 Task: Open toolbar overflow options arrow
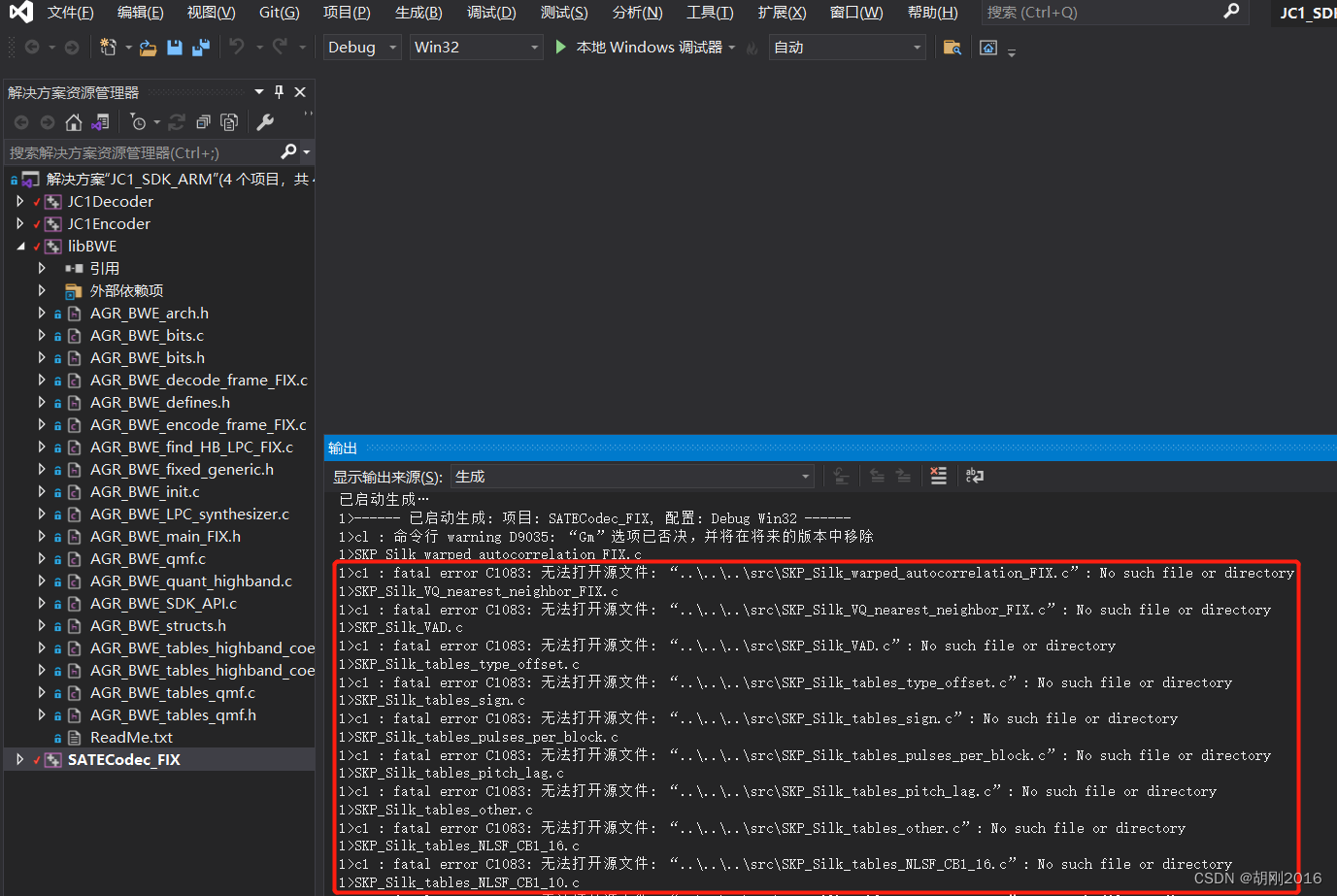point(1012,51)
